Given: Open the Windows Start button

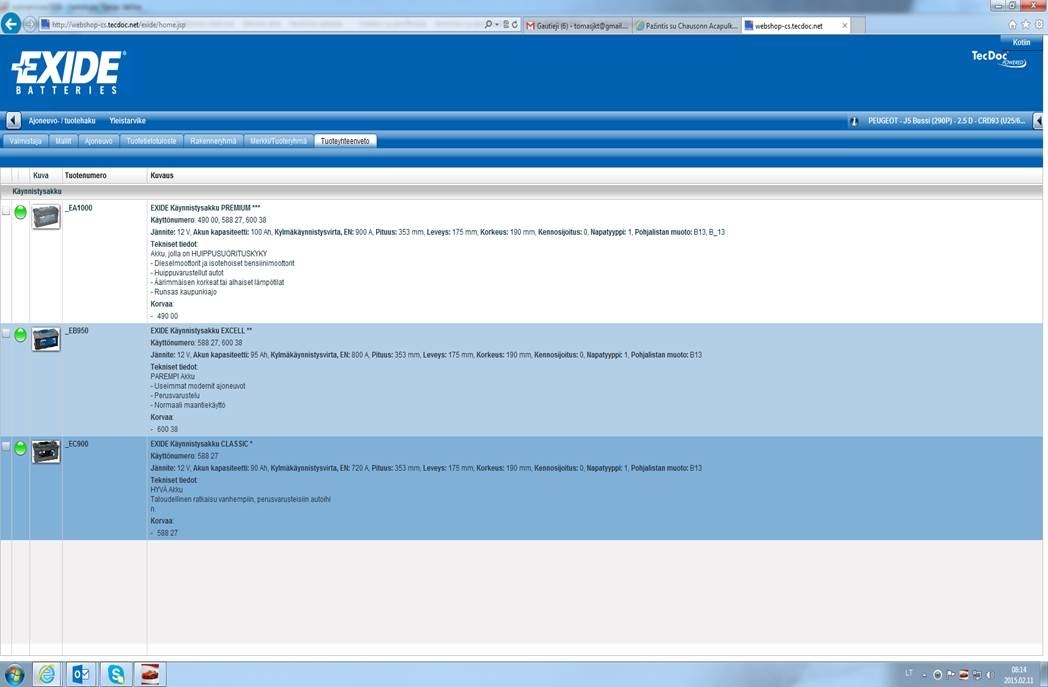Looking at the screenshot, I should pos(13,674).
